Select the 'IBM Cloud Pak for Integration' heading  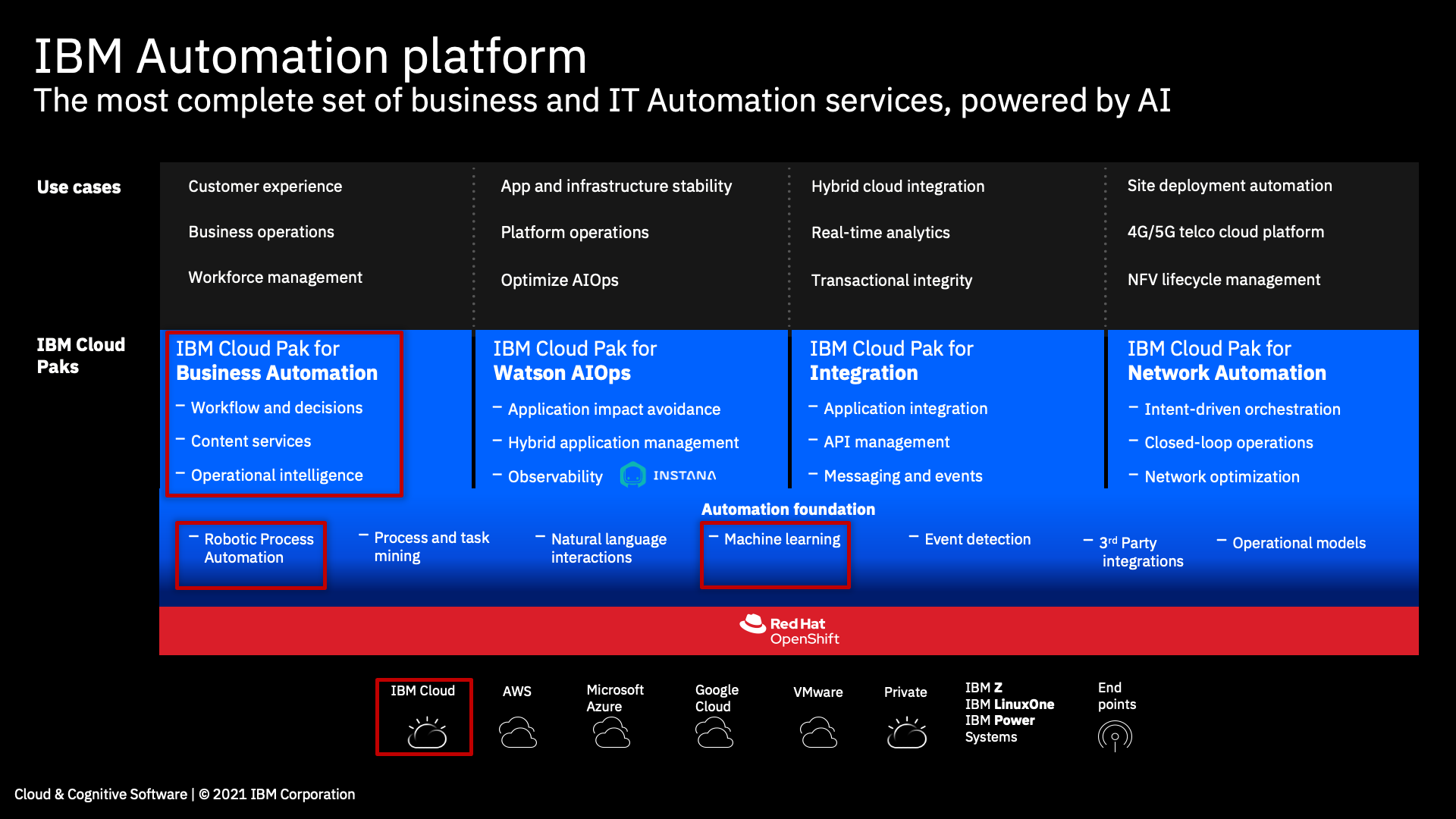coord(891,361)
